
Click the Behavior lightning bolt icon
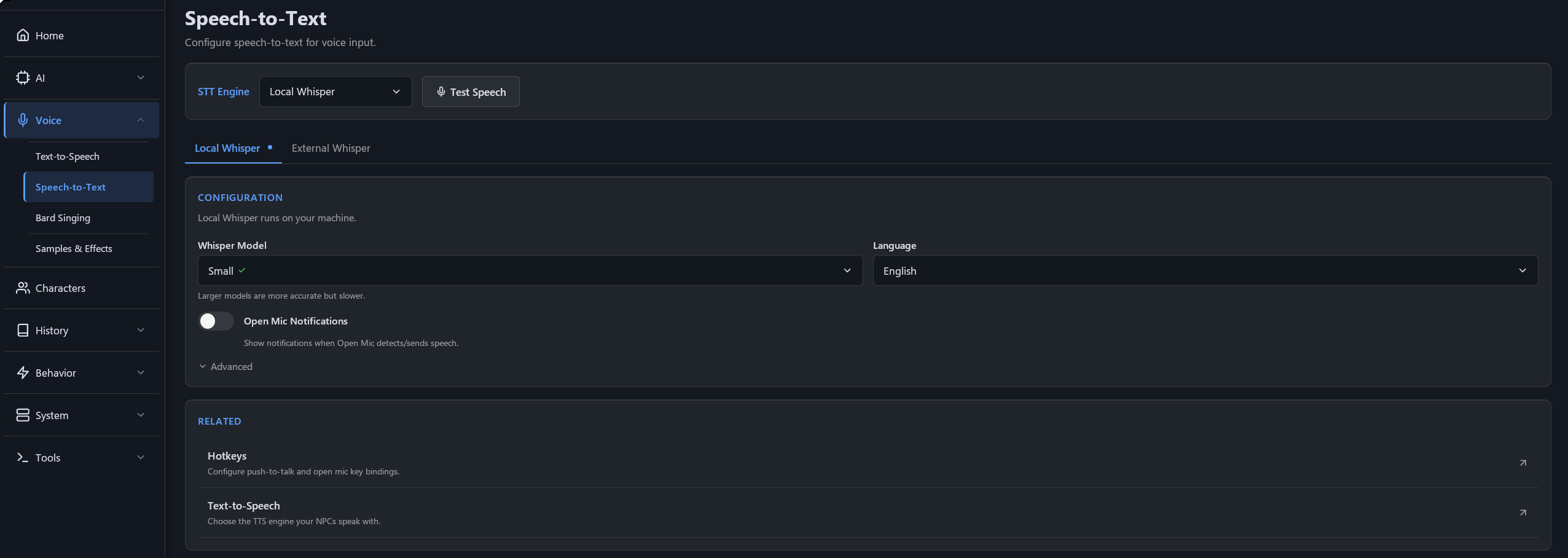coord(23,372)
